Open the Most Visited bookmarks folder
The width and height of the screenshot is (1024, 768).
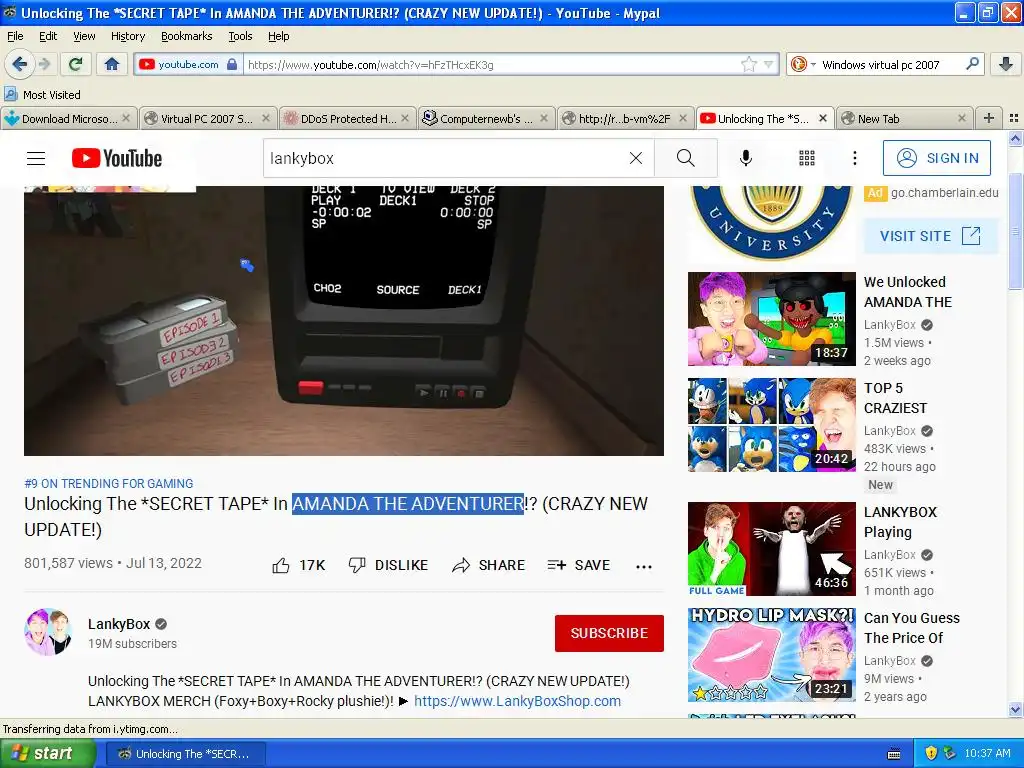point(42,95)
